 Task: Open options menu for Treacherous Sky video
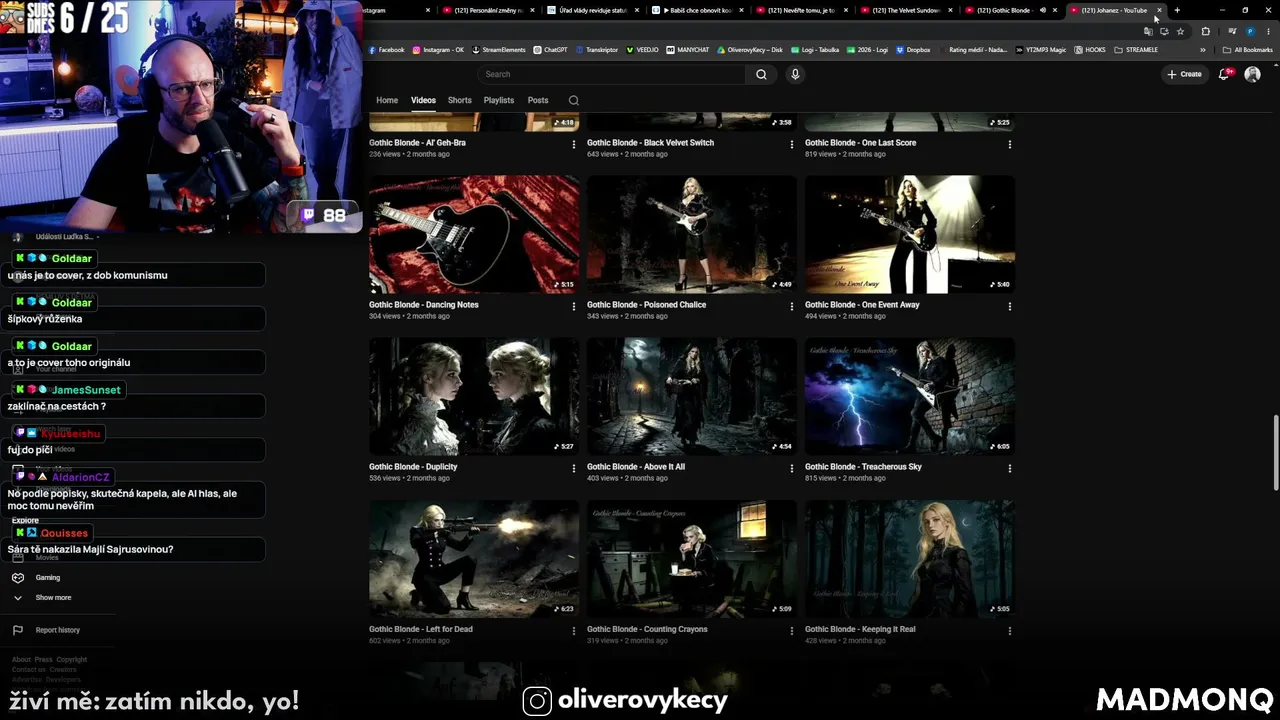(1010, 468)
